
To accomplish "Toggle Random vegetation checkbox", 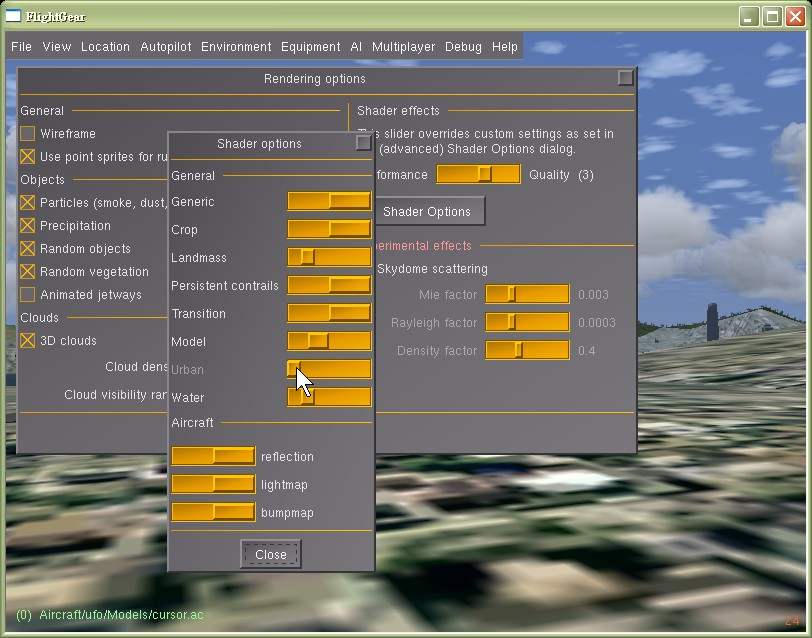I will point(27,271).
